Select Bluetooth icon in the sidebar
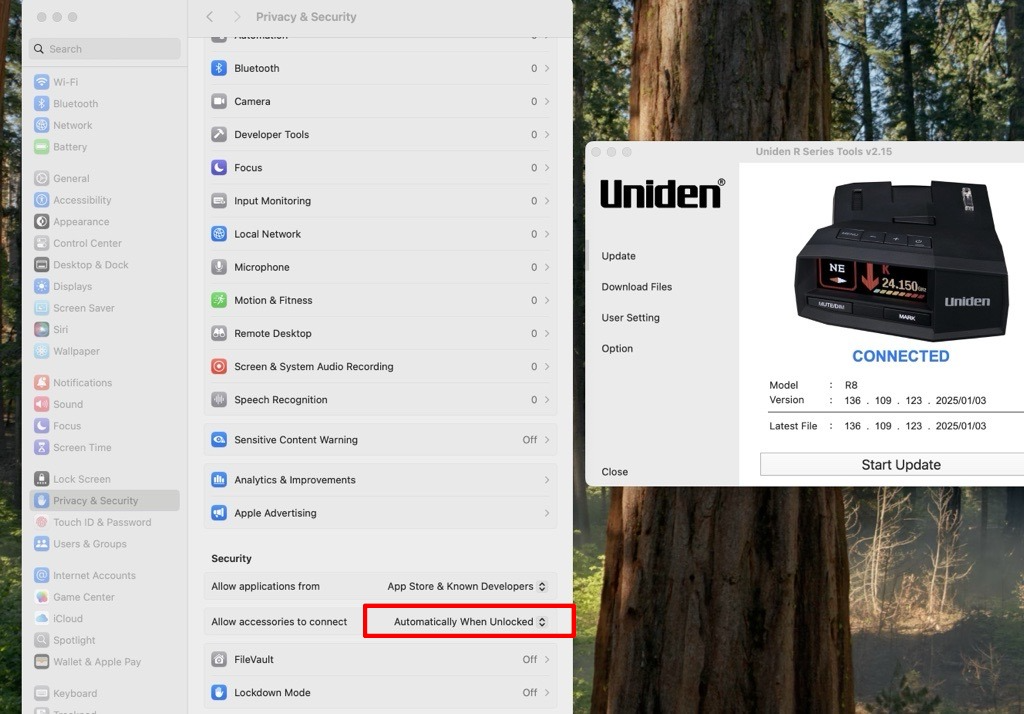This screenshot has height=714, width=1024. pyautogui.click(x=42, y=103)
